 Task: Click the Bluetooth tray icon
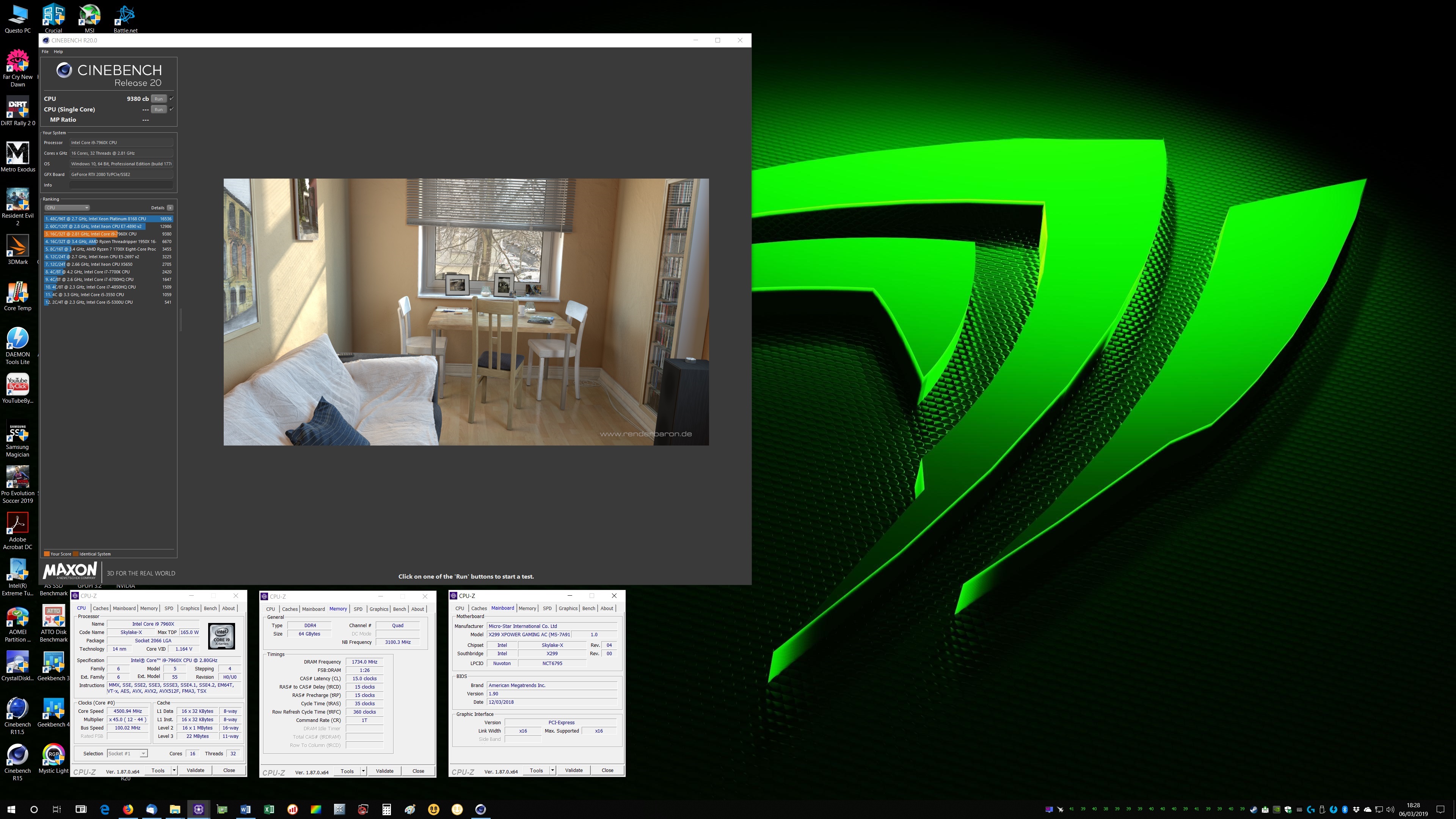[x=1345, y=810]
